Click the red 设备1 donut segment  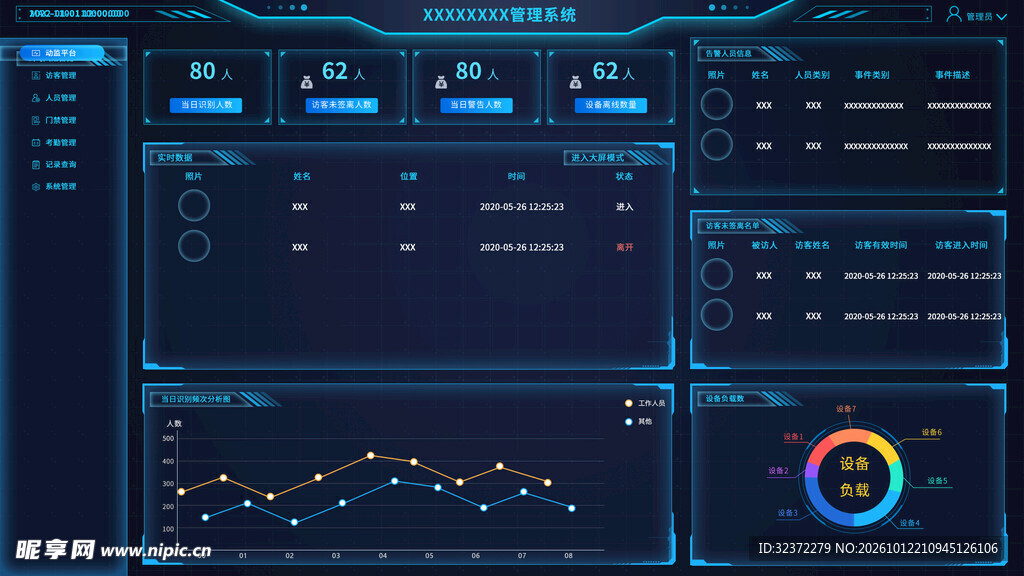coord(823,449)
